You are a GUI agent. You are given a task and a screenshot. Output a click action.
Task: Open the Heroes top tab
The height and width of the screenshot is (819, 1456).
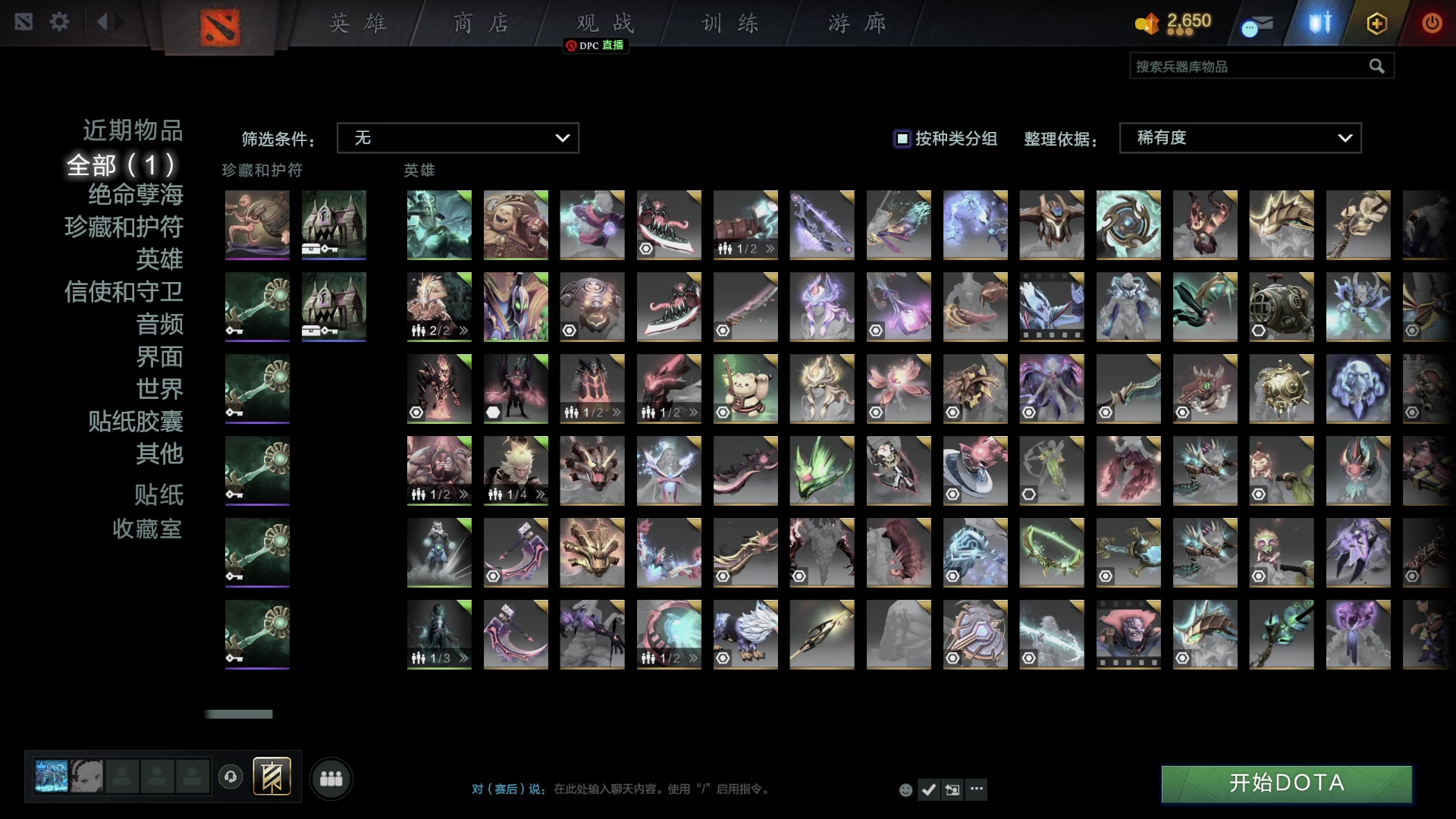point(358,24)
